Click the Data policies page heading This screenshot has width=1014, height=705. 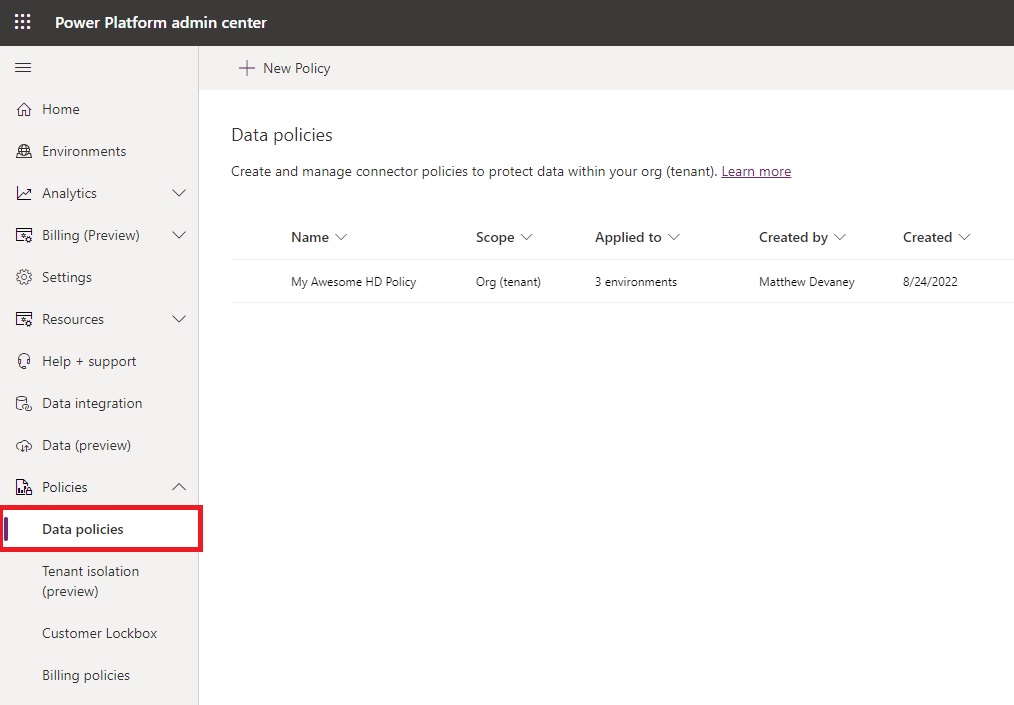click(x=282, y=135)
